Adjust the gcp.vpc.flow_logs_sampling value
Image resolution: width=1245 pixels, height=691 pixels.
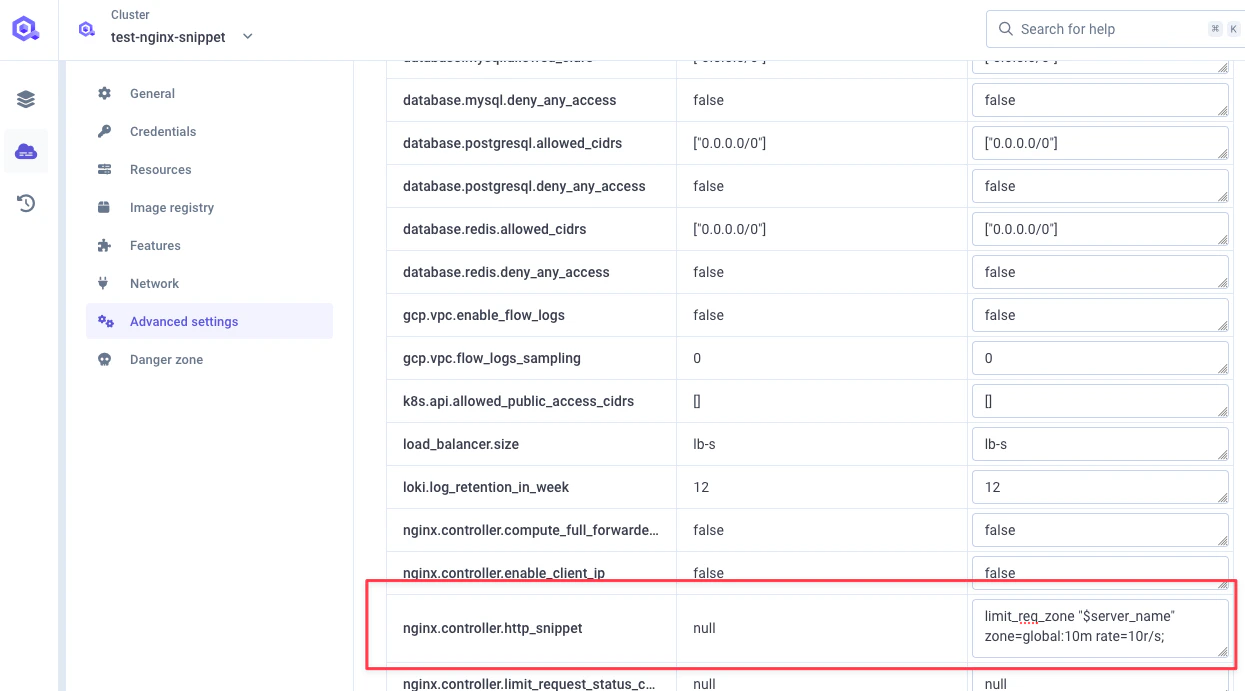point(1100,357)
